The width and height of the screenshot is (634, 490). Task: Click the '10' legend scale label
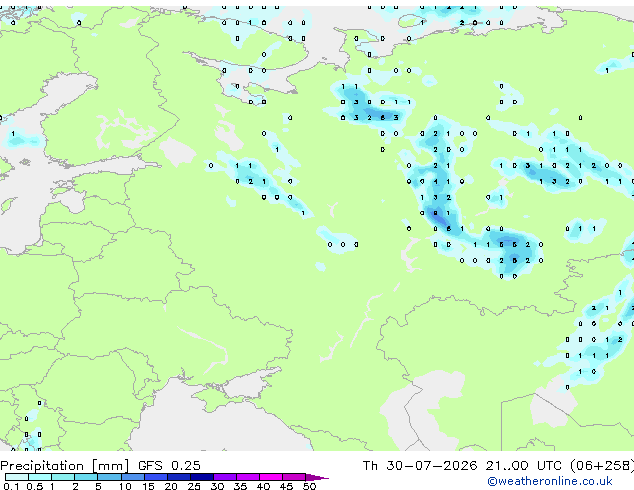125,486
